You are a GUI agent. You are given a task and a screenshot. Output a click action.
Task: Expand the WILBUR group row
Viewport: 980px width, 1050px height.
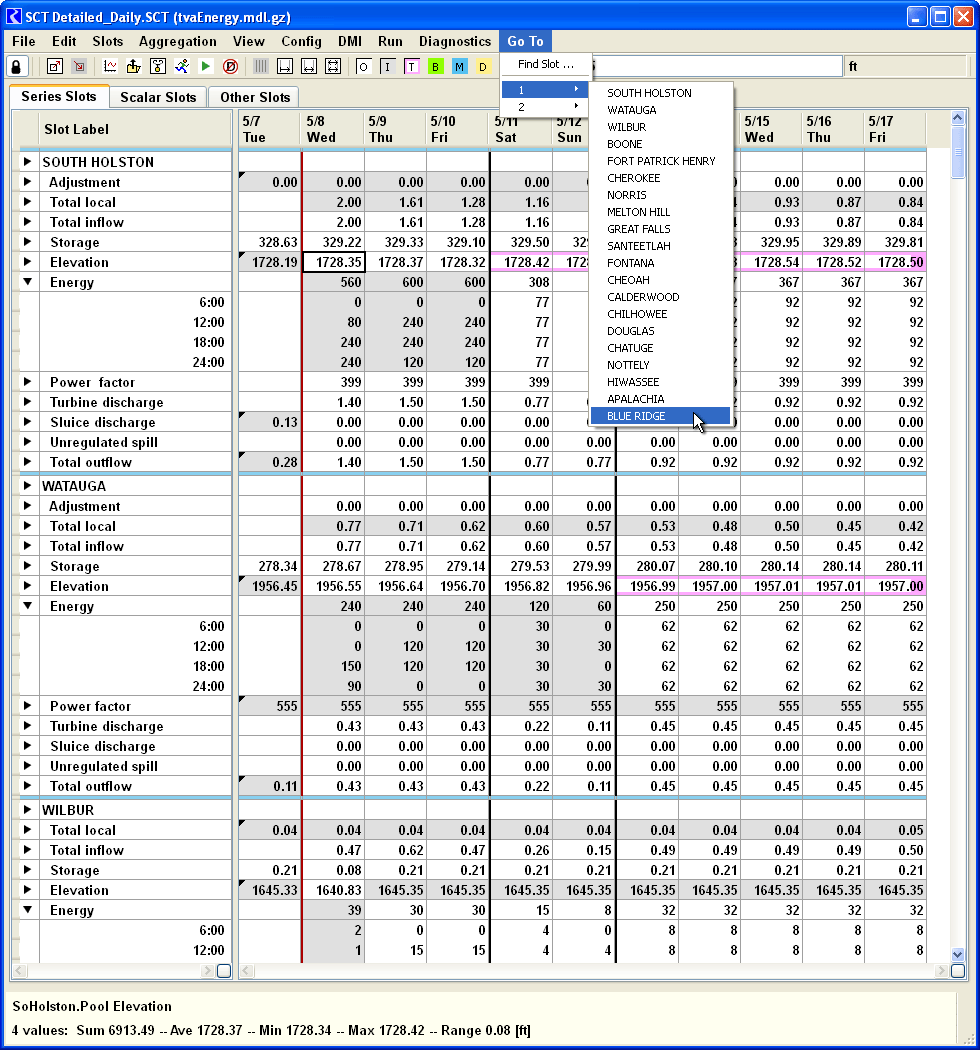coord(27,810)
